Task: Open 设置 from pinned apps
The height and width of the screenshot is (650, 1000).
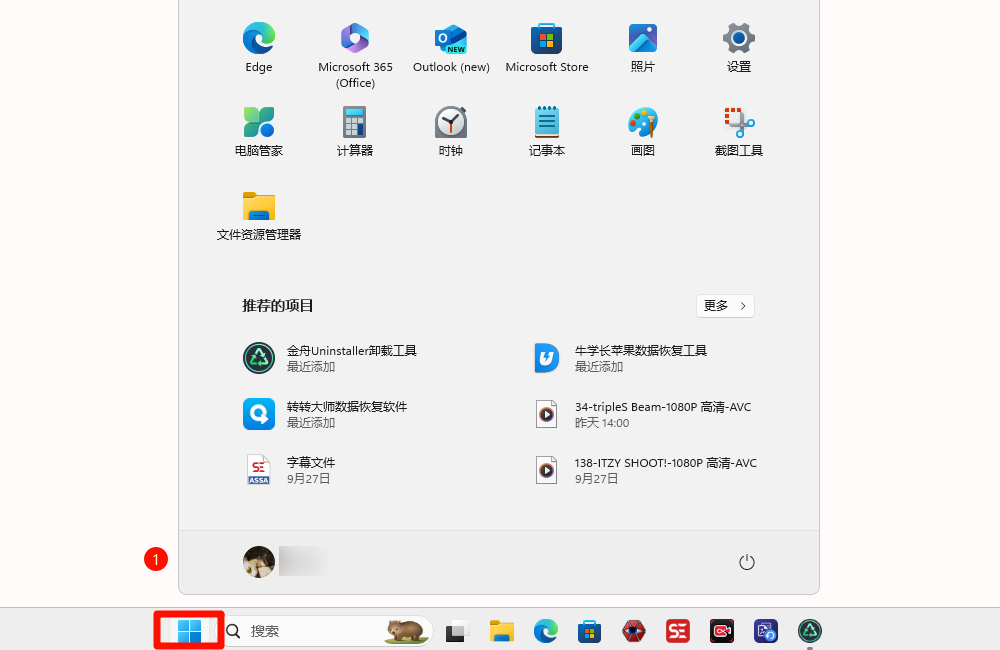Action: [739, 48]
